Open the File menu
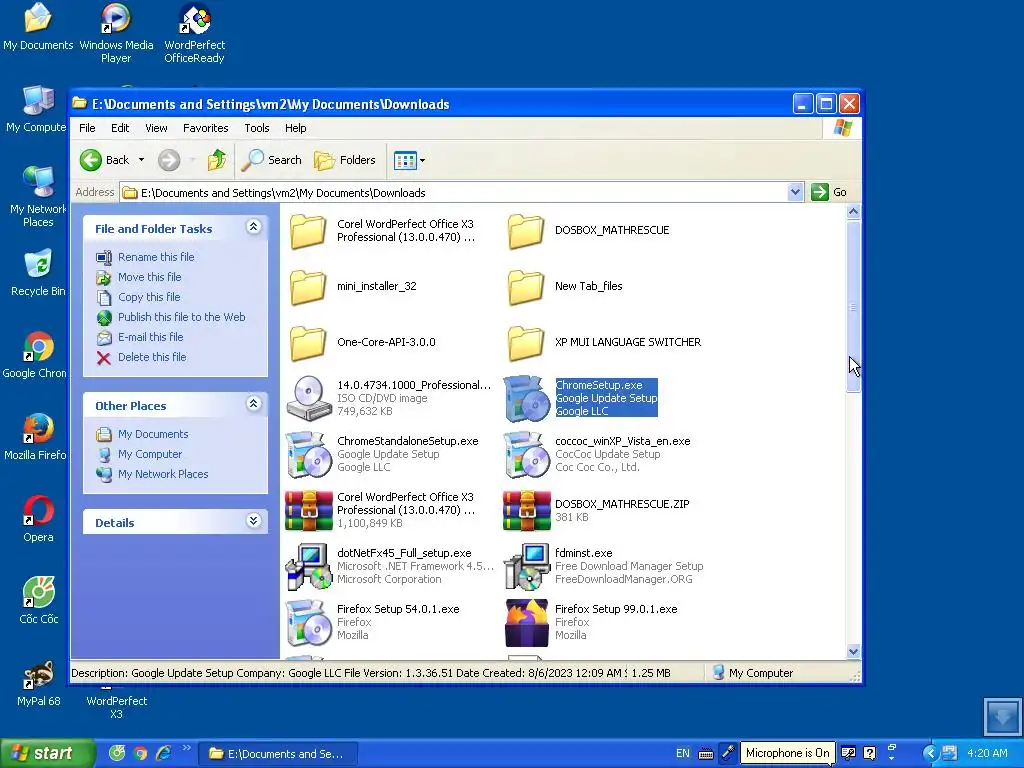This screenshot has width=1024, height=768. tap(87, 128)
